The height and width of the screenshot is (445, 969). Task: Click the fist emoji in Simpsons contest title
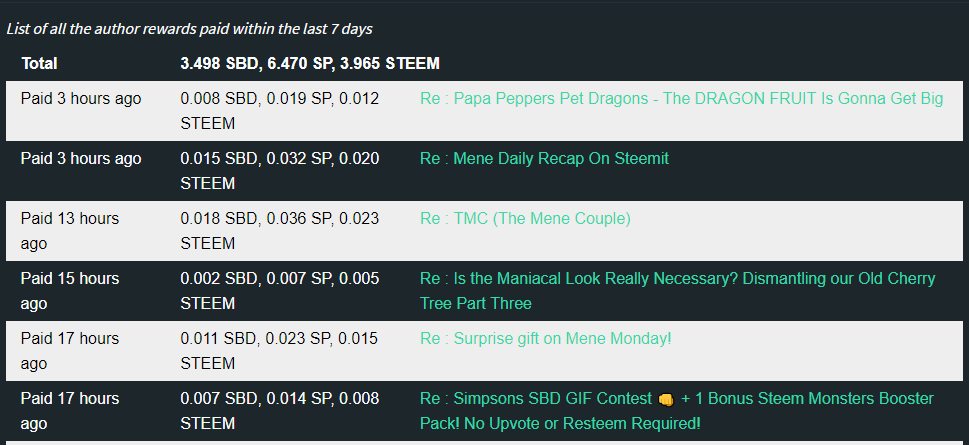pyautogui.click(x=666, y=399)
